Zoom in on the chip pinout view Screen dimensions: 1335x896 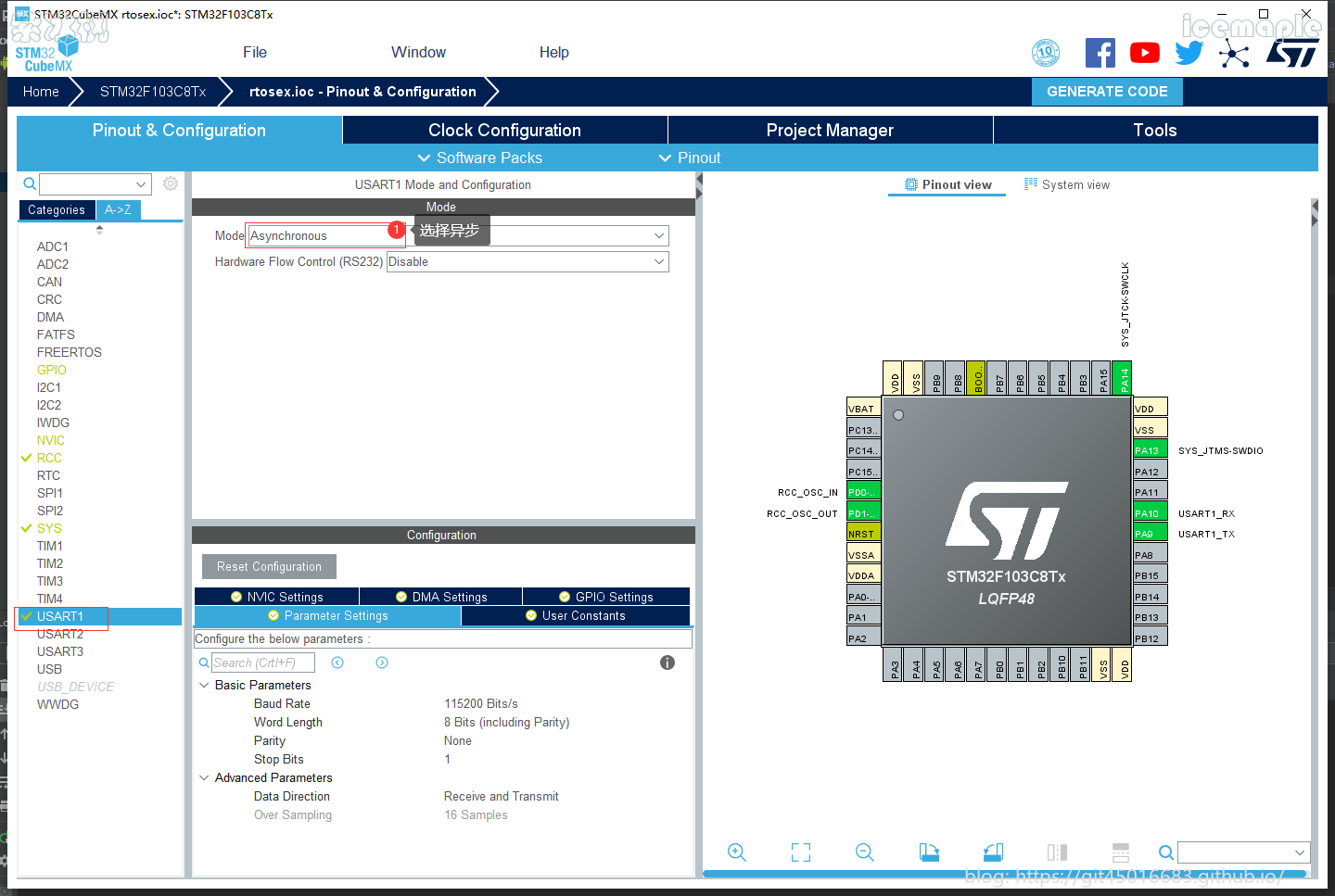click(x=737, y=852)
